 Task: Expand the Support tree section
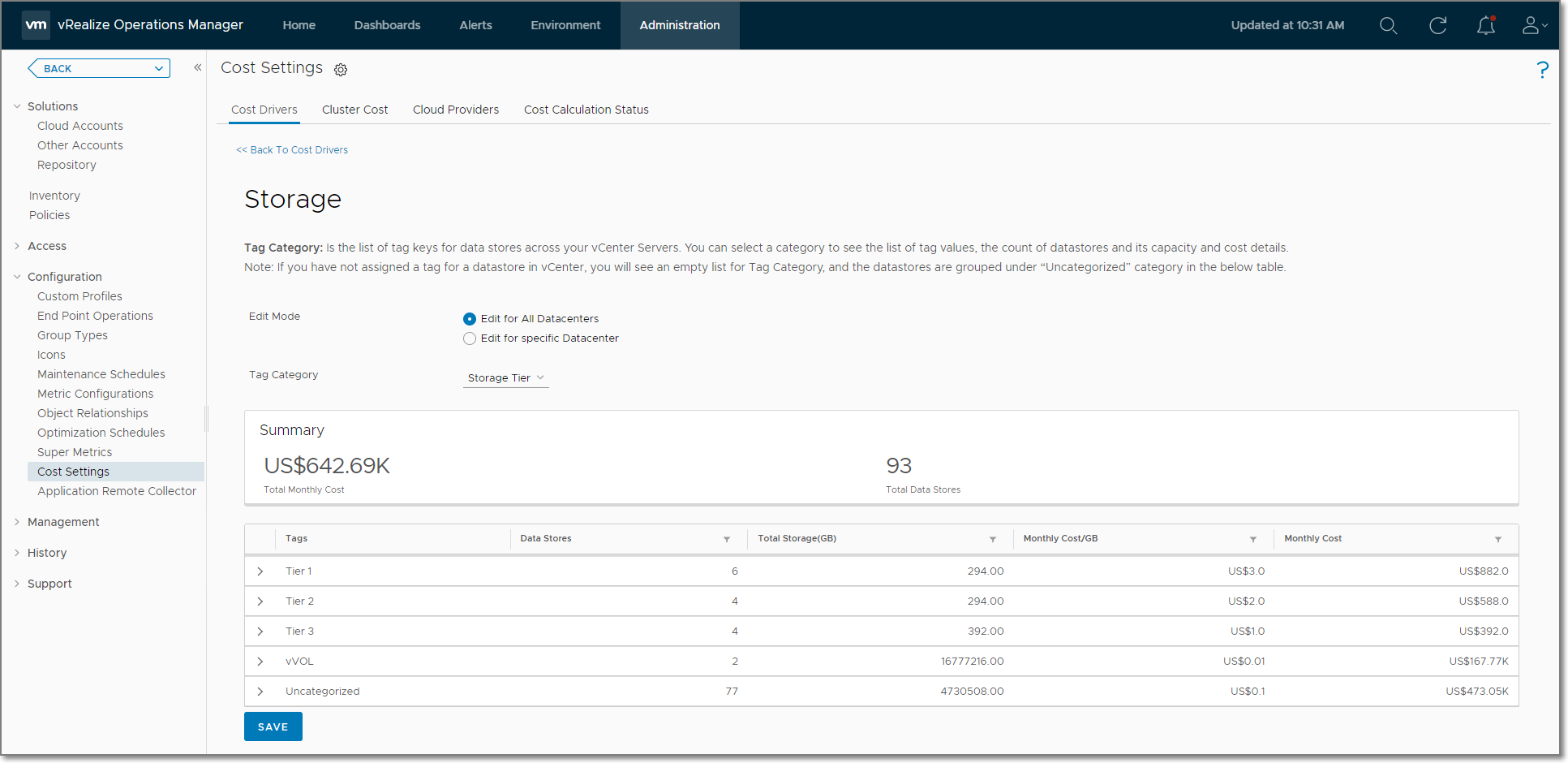17,584
